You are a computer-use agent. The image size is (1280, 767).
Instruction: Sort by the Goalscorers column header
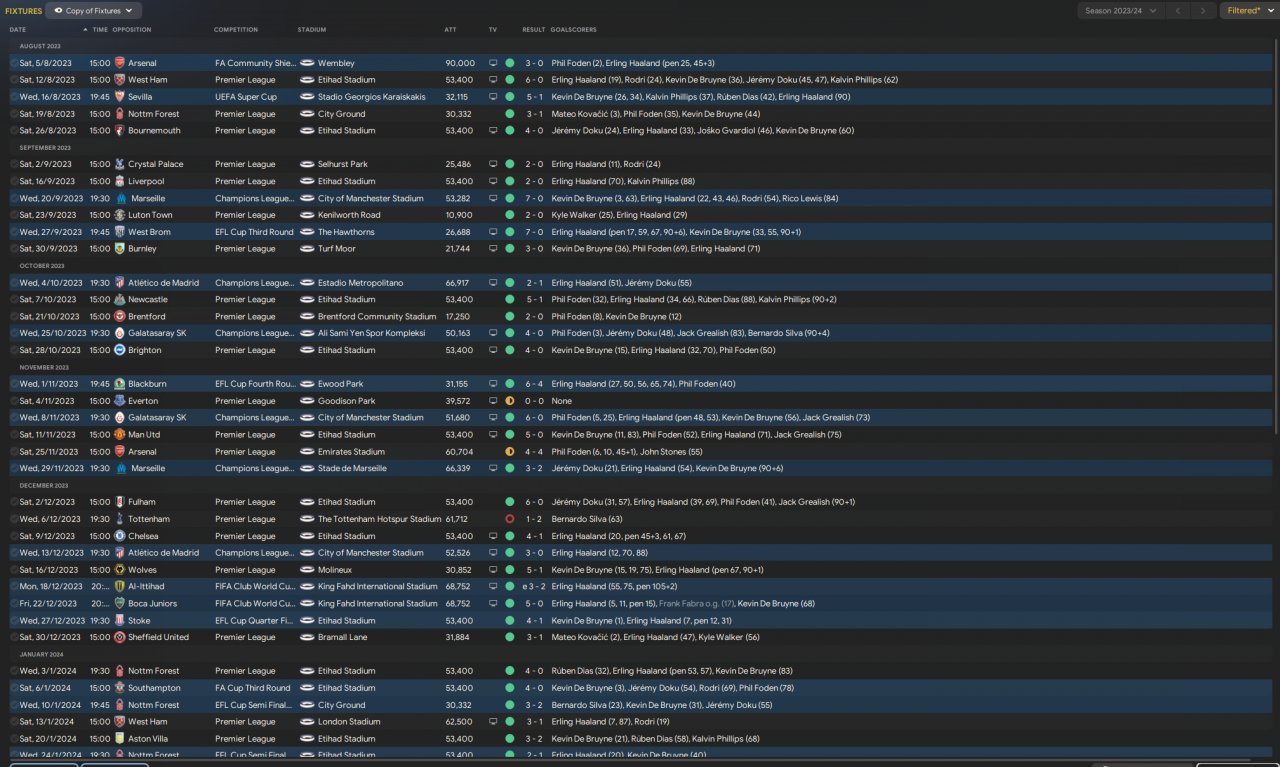click(572, 30)
